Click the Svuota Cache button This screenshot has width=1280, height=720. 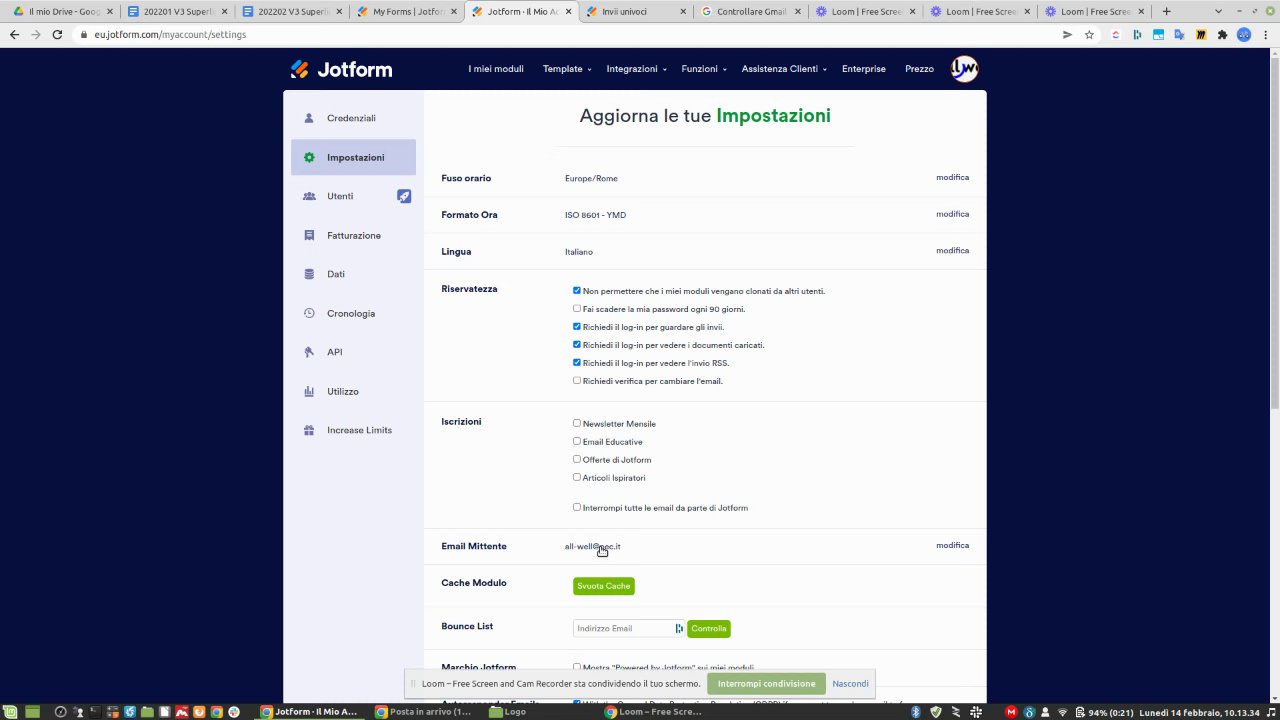point(604,586)
